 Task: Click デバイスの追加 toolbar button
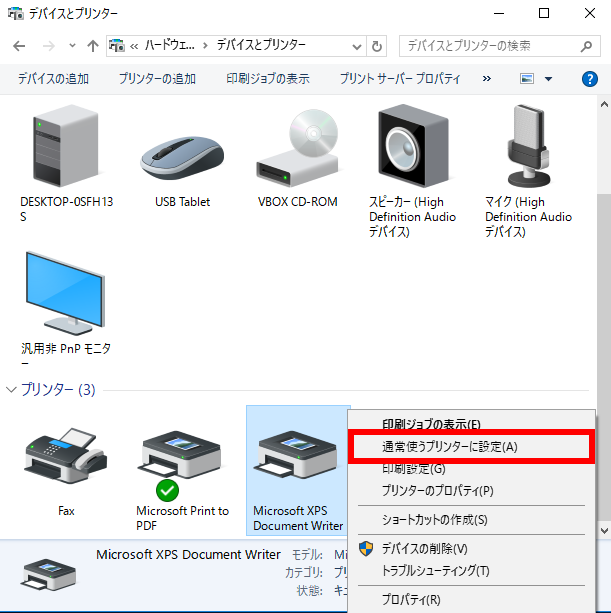[x=53, y=79]
